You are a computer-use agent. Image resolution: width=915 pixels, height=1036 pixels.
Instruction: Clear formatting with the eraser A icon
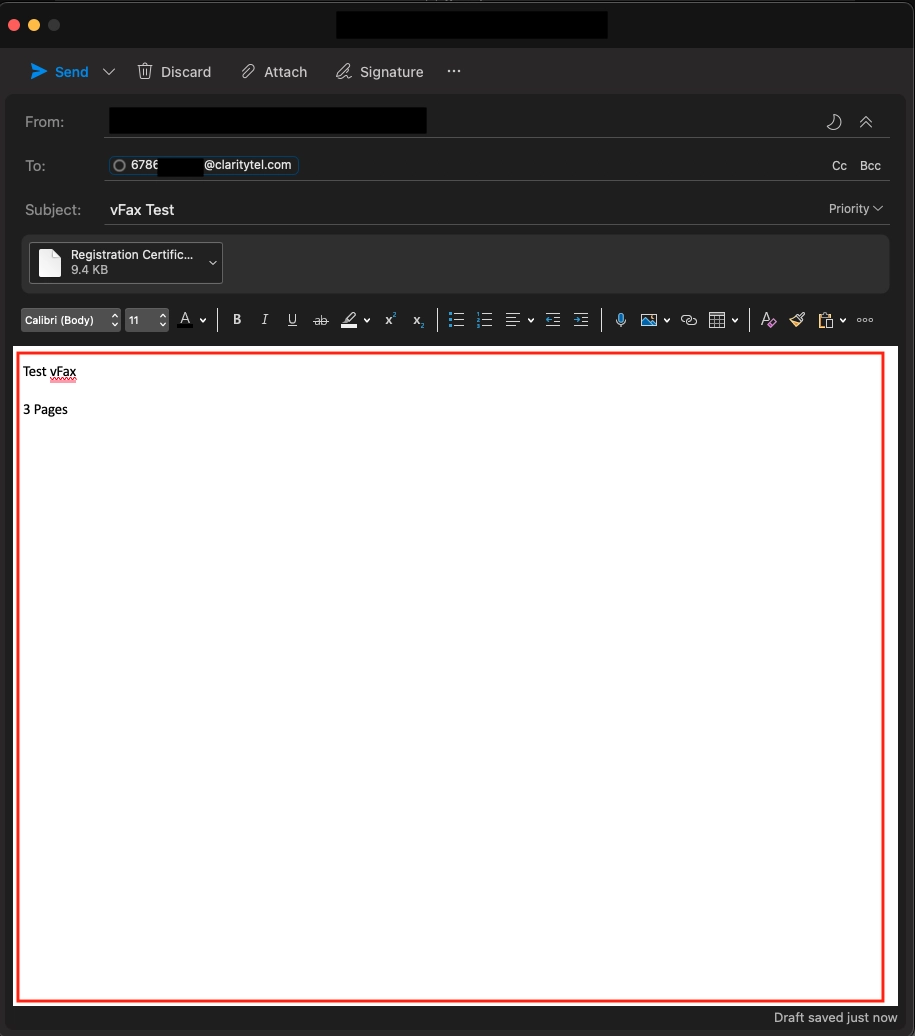click(768, 320)
